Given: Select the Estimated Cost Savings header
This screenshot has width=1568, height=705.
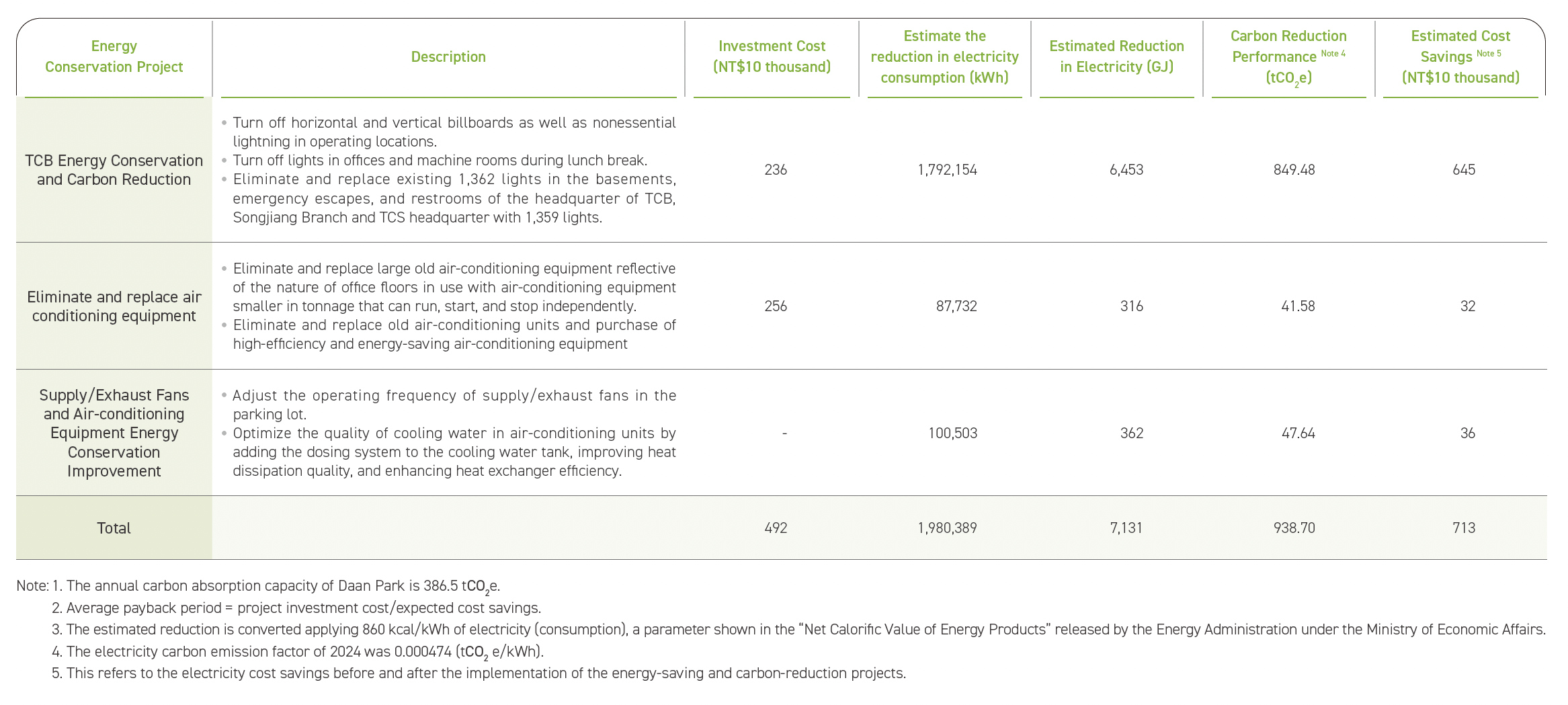Looking at the screenshot, I should (1460, 56).
